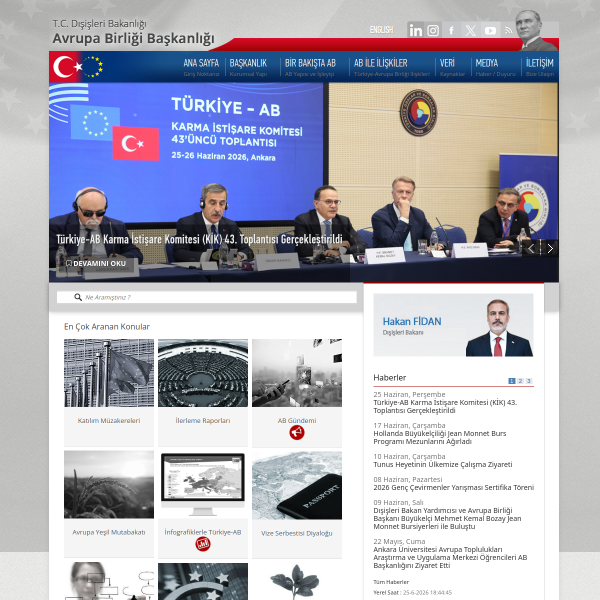Open the LinkedIn social icon

pyautogui.click(x=415, y=30)
